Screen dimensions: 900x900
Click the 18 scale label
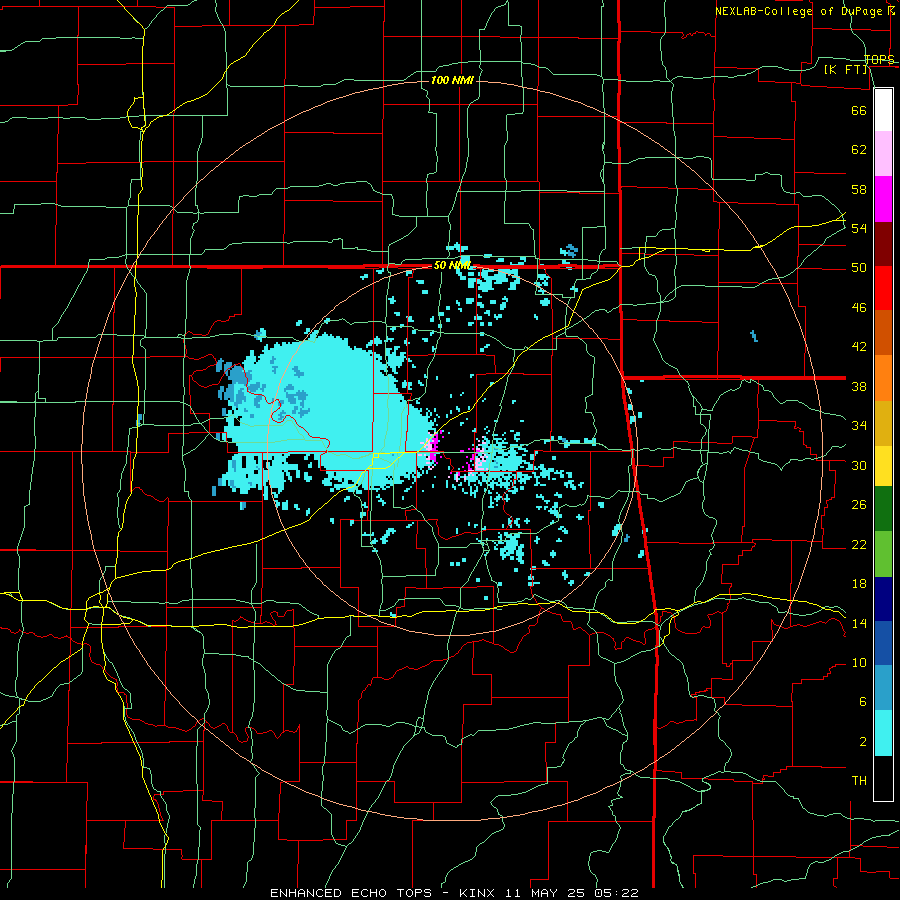pos(859,584)
